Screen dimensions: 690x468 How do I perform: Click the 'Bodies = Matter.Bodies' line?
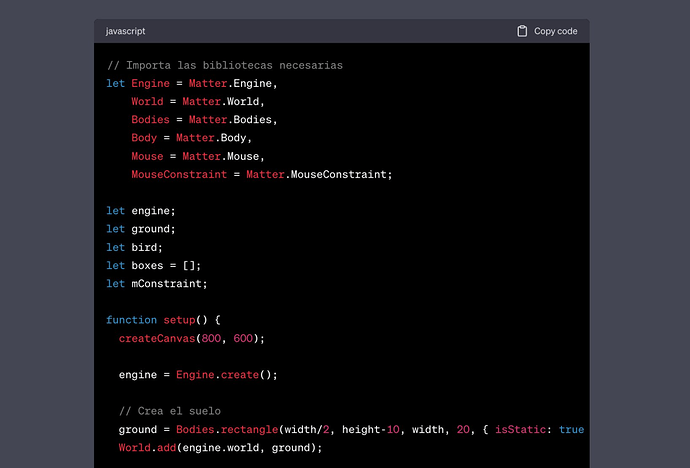(203, 119)
